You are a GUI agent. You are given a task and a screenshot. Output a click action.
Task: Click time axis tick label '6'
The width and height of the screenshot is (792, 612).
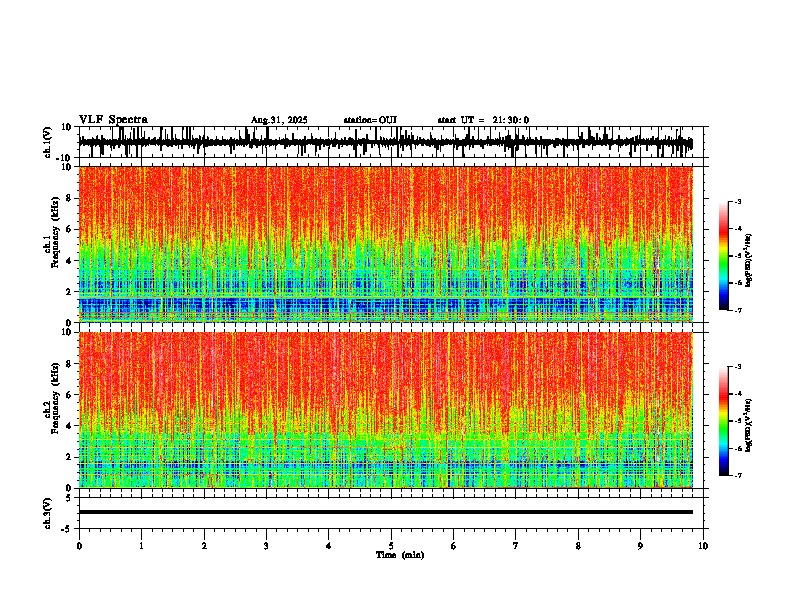(454, 546)
